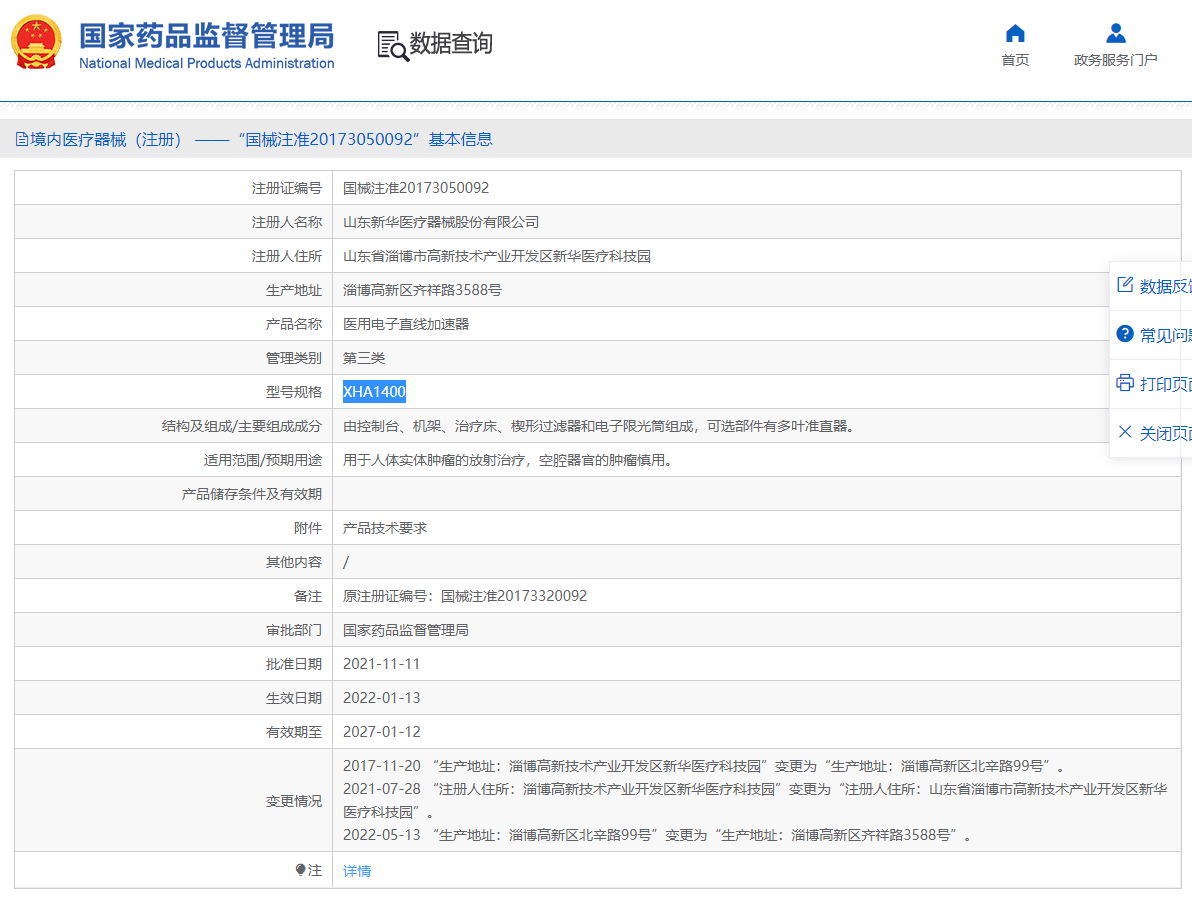Open the 详情 link in the note row
This screenshot has width=1192, height=900.
357,871
